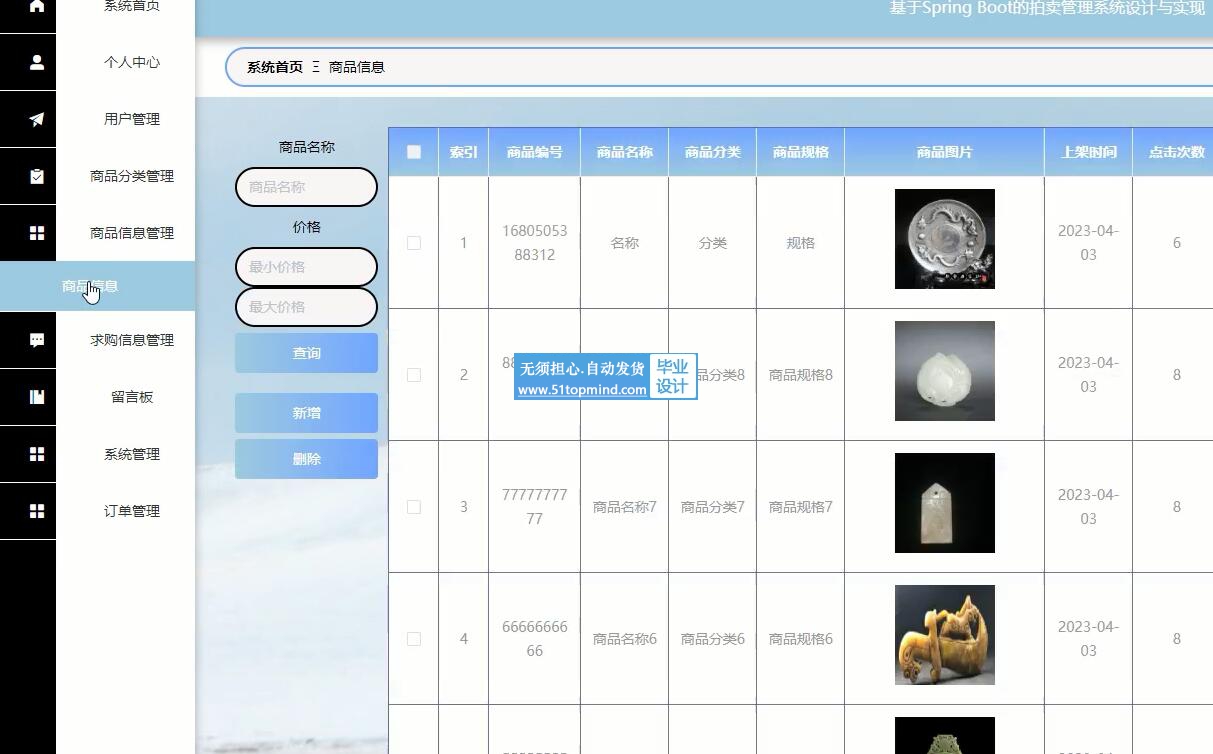Select the 商品信息 submenu item
Screen dimensions: 1213x754
coord(97,286)
